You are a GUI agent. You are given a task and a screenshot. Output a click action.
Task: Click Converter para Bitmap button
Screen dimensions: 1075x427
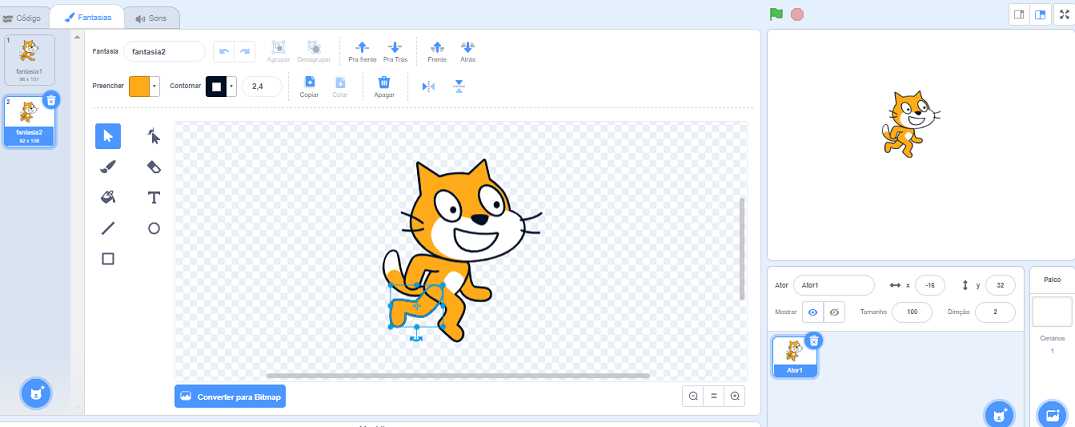(x=230, y=397)
